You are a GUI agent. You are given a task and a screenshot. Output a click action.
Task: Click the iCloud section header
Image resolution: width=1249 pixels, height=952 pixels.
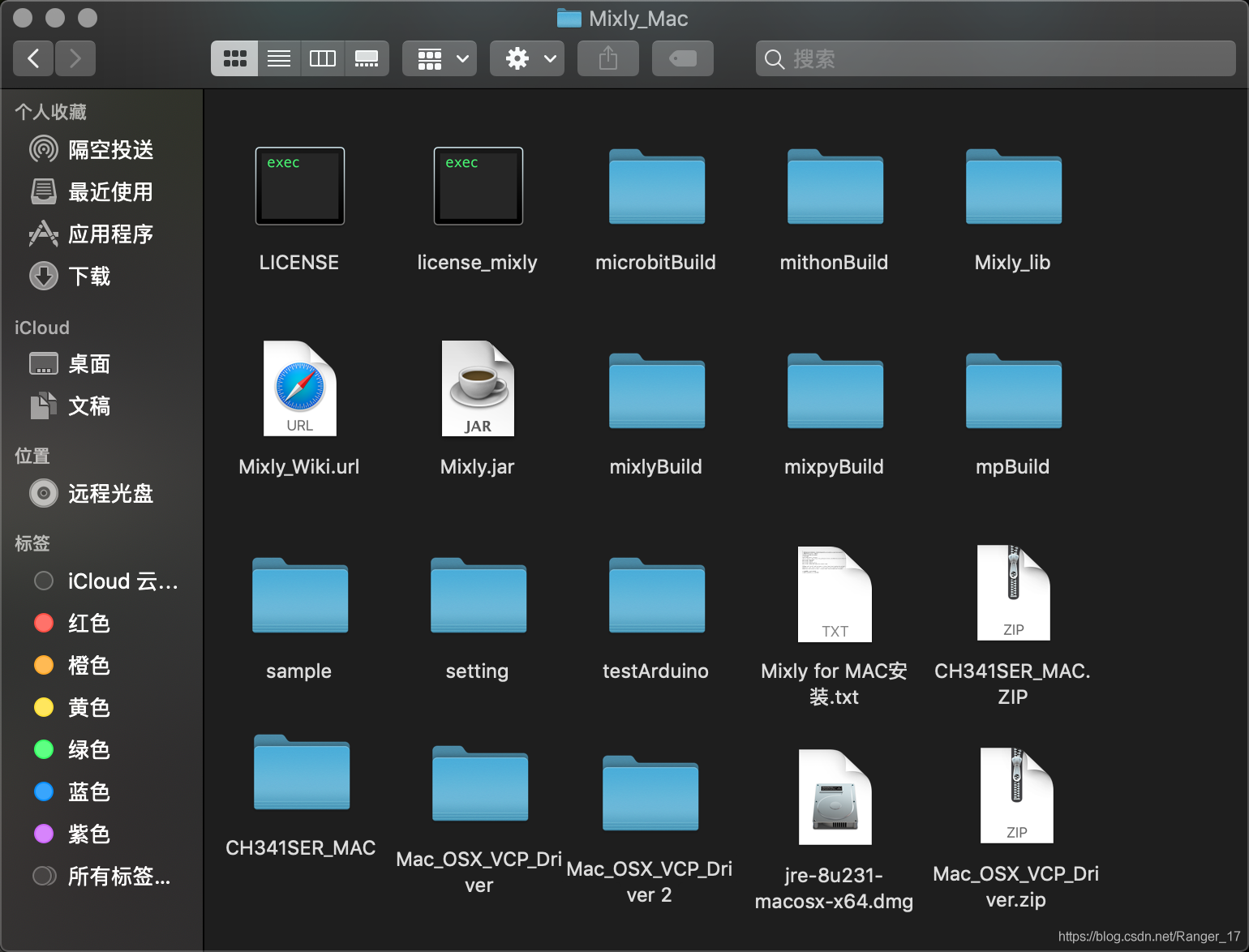(x=42, y=328)
